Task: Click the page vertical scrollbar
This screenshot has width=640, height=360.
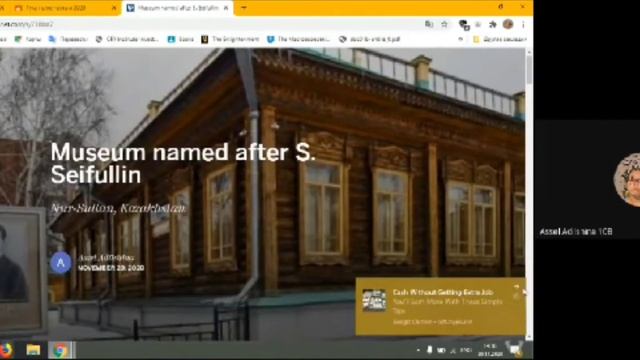Action: tap(529, 195)
